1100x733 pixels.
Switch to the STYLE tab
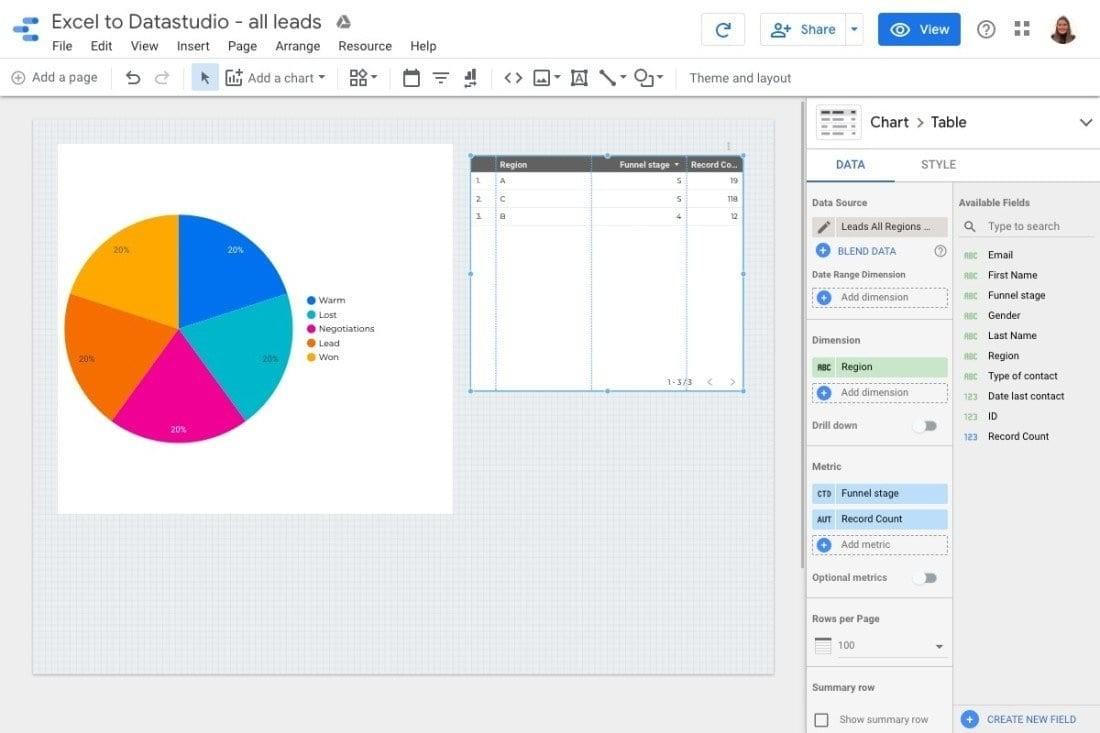937,164
